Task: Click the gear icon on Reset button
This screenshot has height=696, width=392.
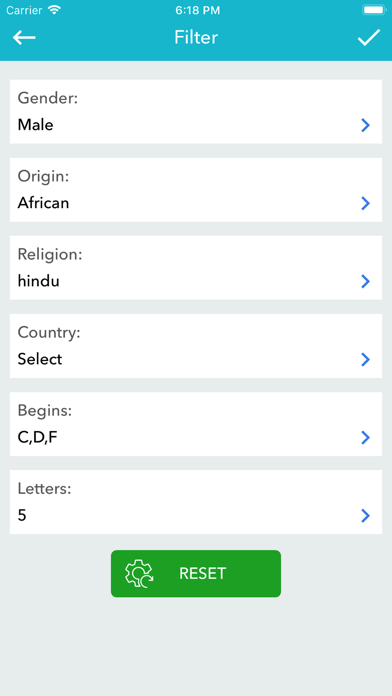Action: [x=139, y=573]
